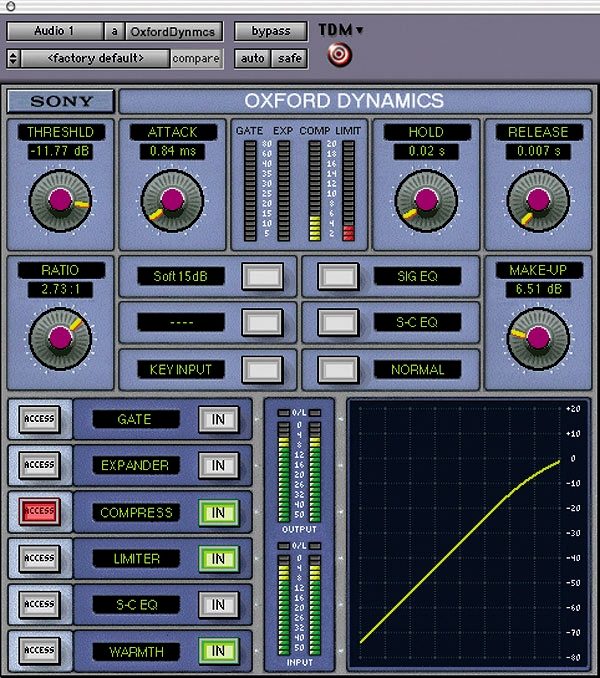
Task: Click the RATIO value 2.73:1 field
Action: click(x=60, y=289)
